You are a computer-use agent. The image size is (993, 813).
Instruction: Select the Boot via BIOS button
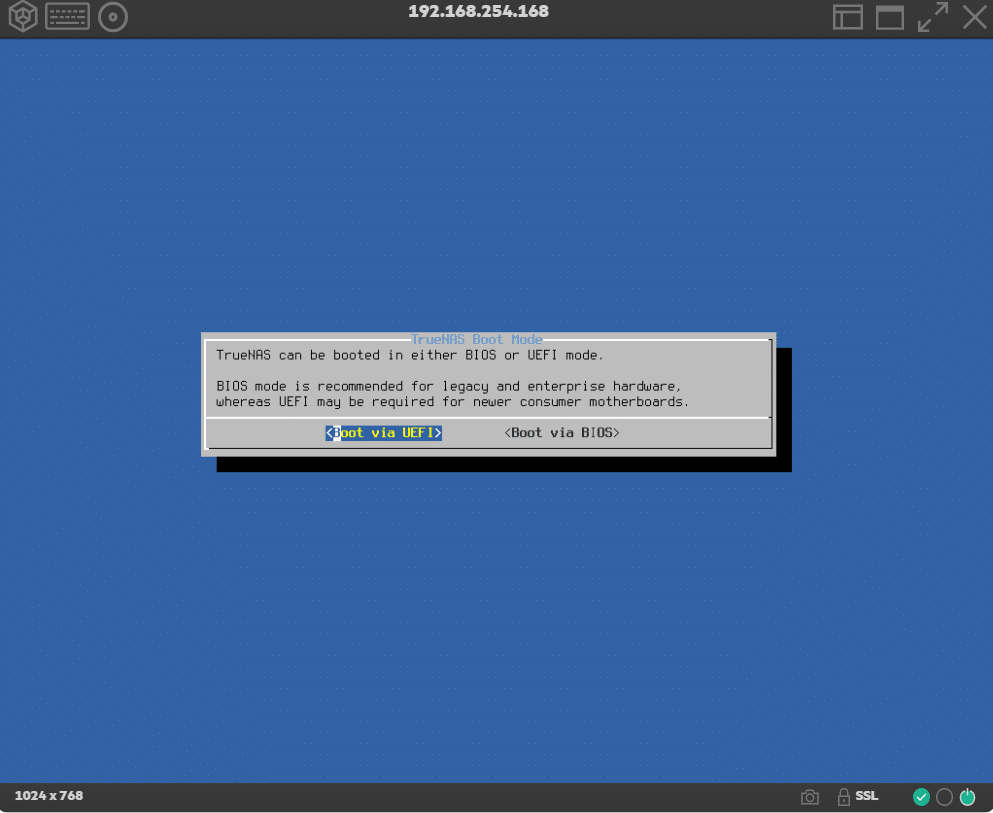click(x=562, y=433)
